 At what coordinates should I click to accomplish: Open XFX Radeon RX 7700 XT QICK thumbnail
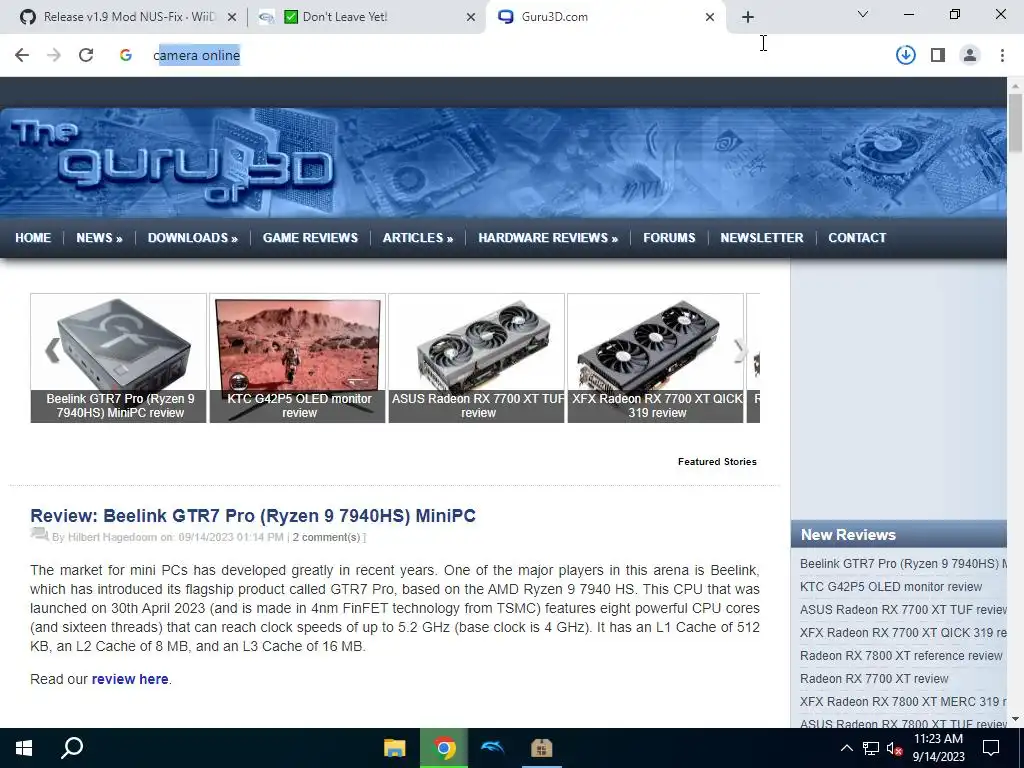[x=655, y=358]
